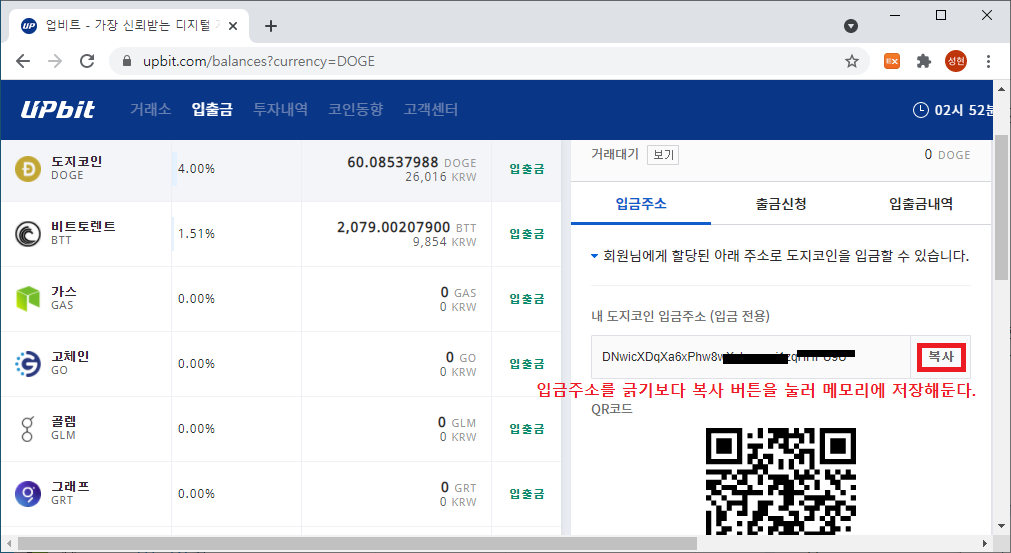The image size is (1011, 553).
Task: Click 입출금 link in the GLM row
Action: coord(527,429)
